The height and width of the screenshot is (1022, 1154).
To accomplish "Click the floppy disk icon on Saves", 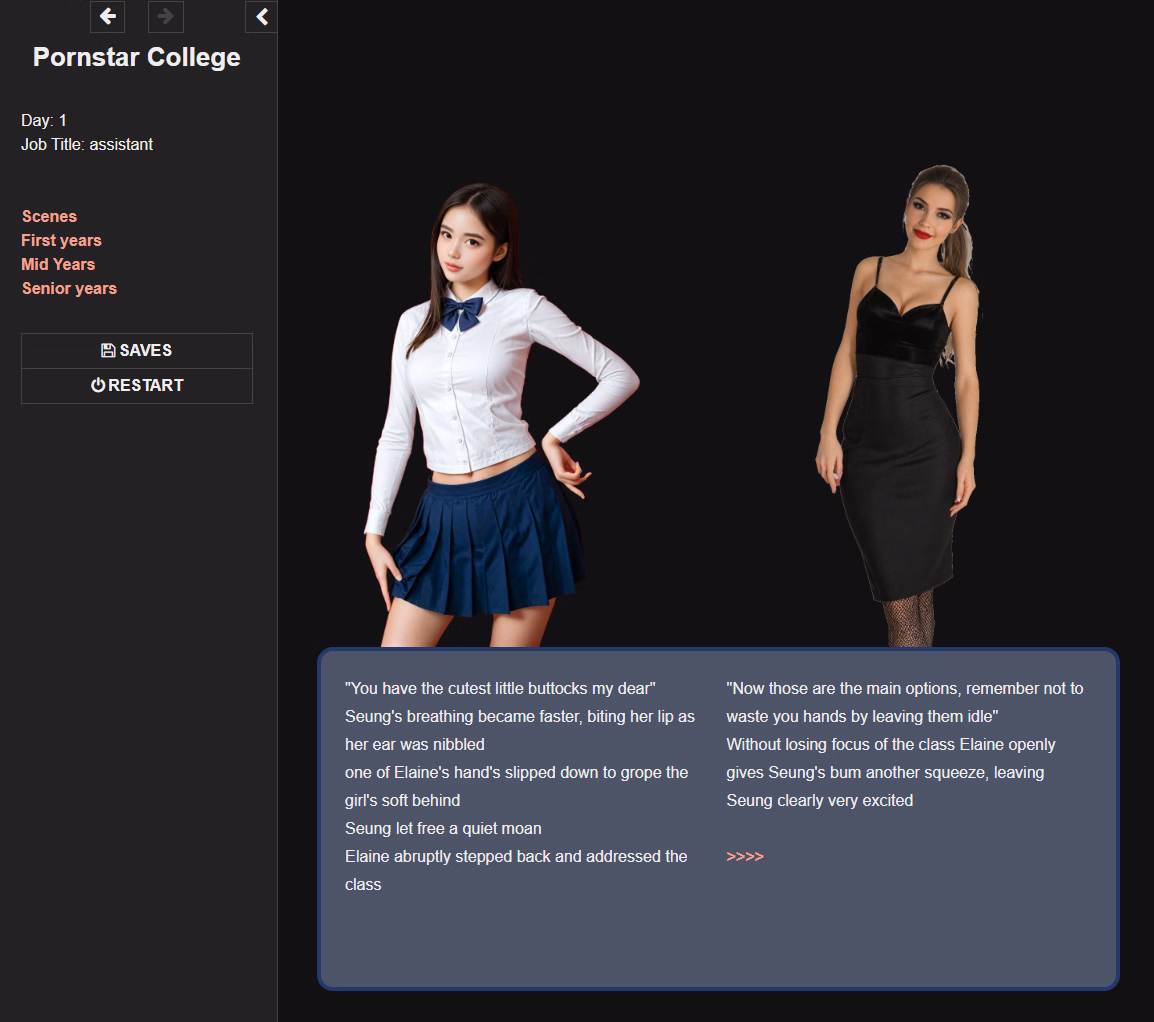I will [x=108, y=350].
